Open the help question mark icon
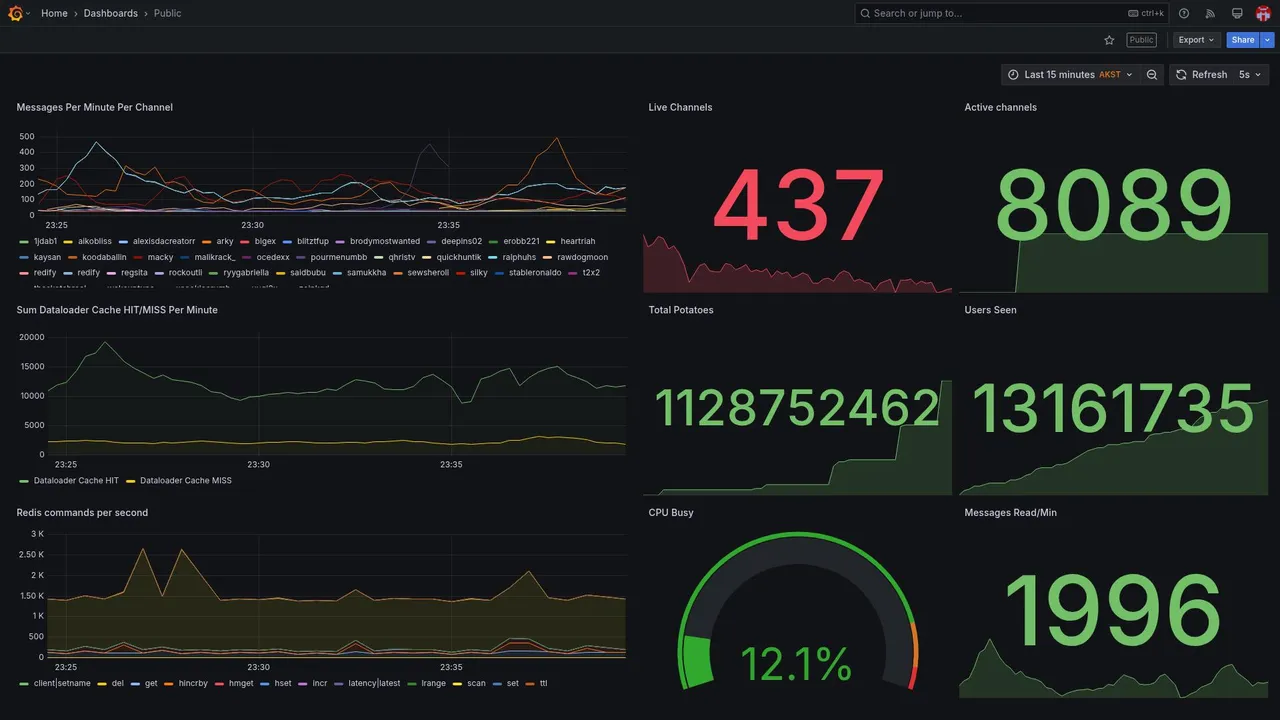 pyautogui.click(x=1184, y=13)
